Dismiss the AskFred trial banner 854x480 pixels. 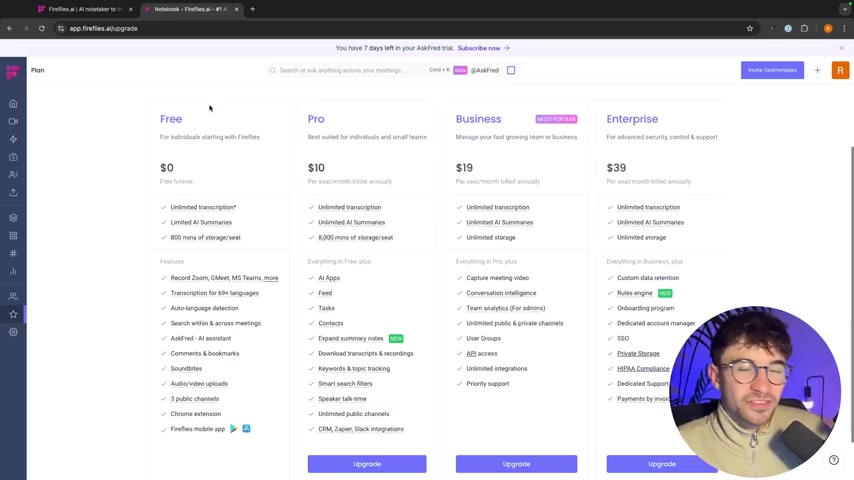[841, 48]
